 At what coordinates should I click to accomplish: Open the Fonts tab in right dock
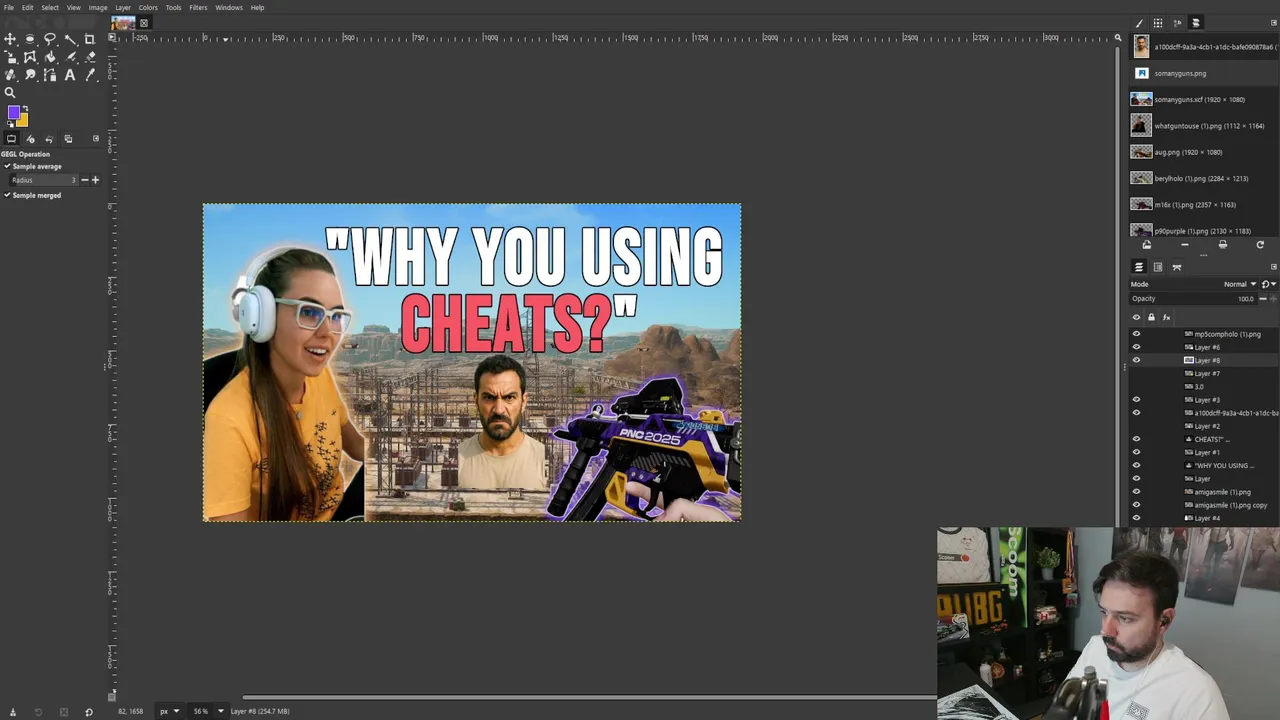1177,23
